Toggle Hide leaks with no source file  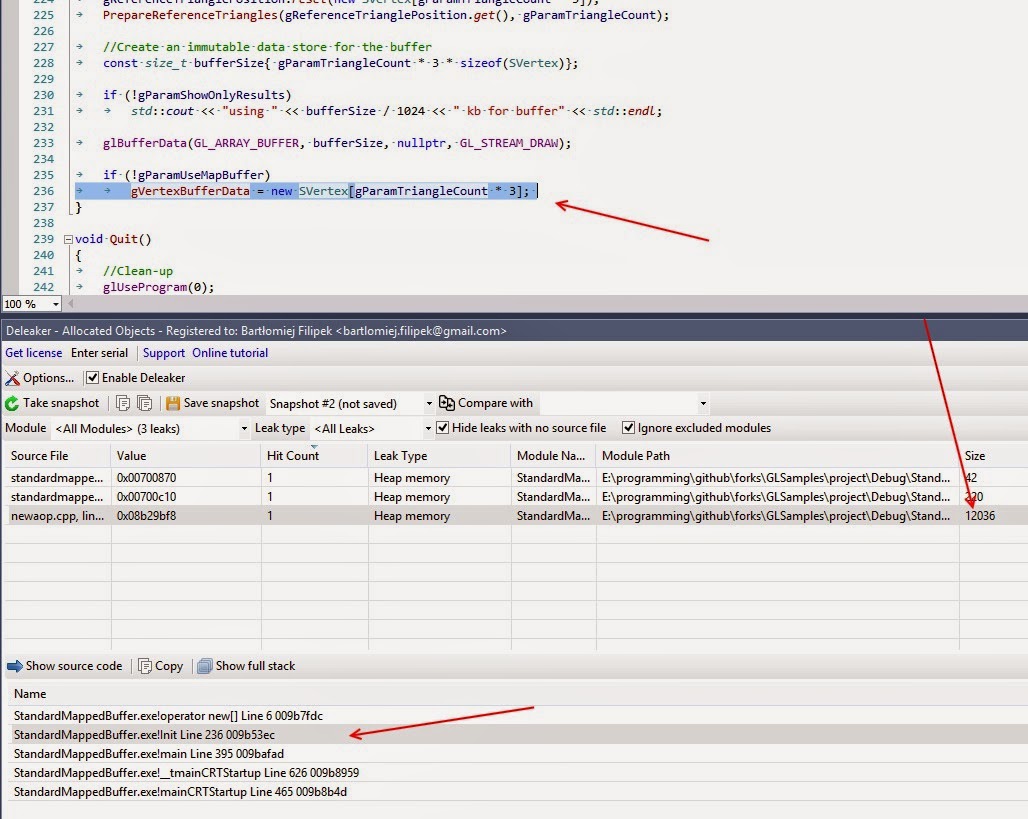(443, 428)
